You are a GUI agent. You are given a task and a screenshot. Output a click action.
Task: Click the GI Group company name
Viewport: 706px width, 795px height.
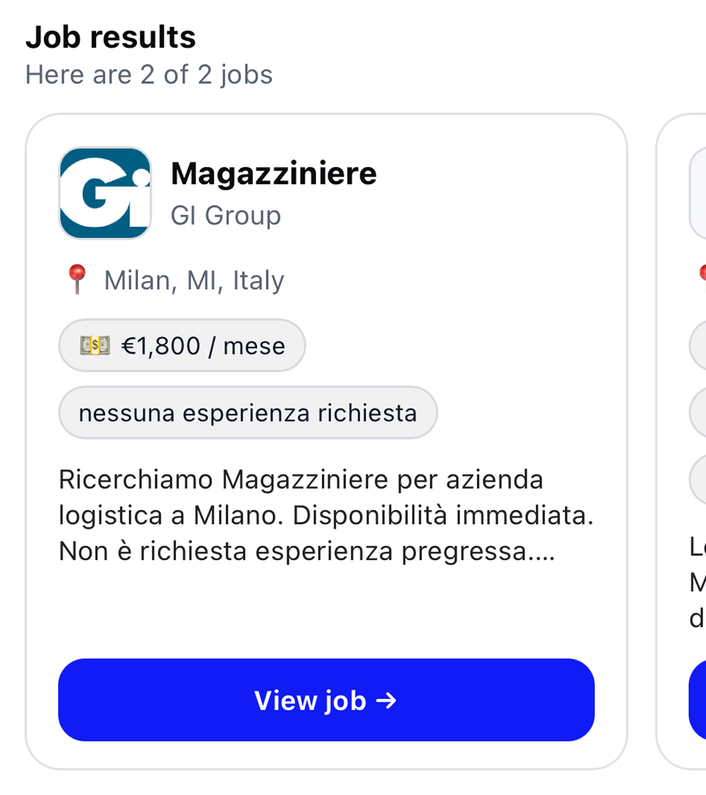click(225, 215)
